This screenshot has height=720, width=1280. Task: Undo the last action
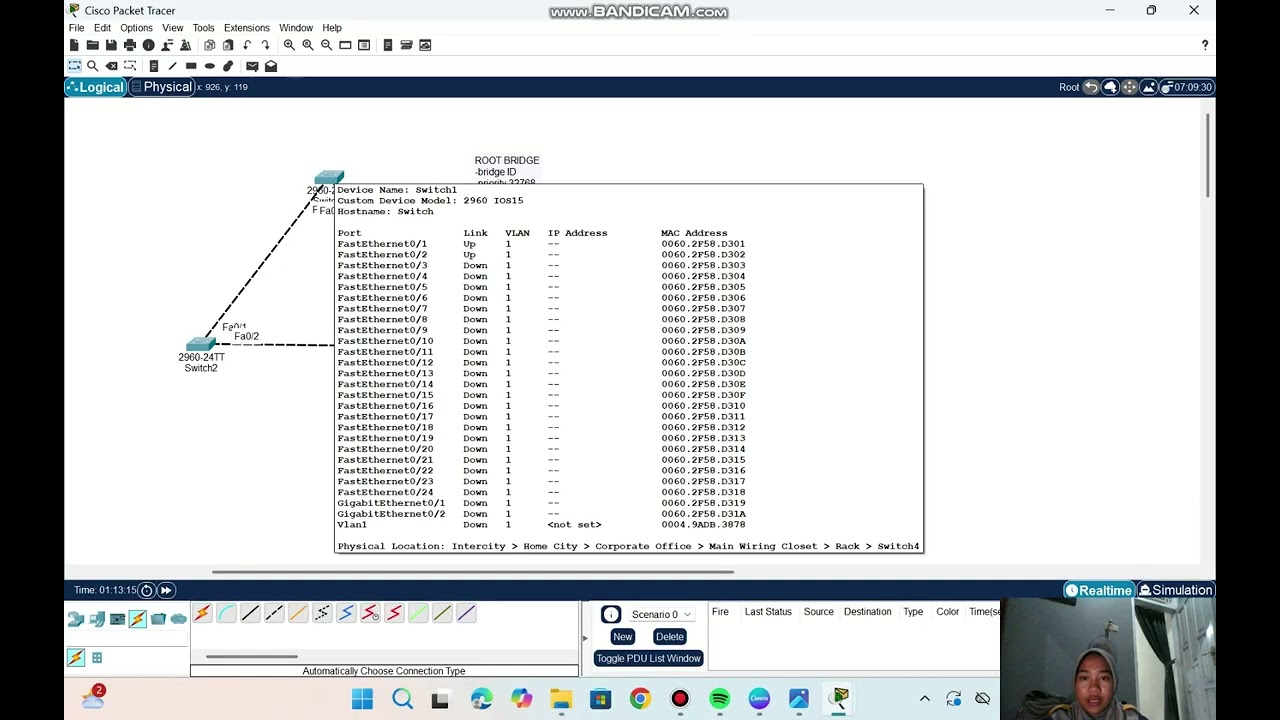[246, 45]
